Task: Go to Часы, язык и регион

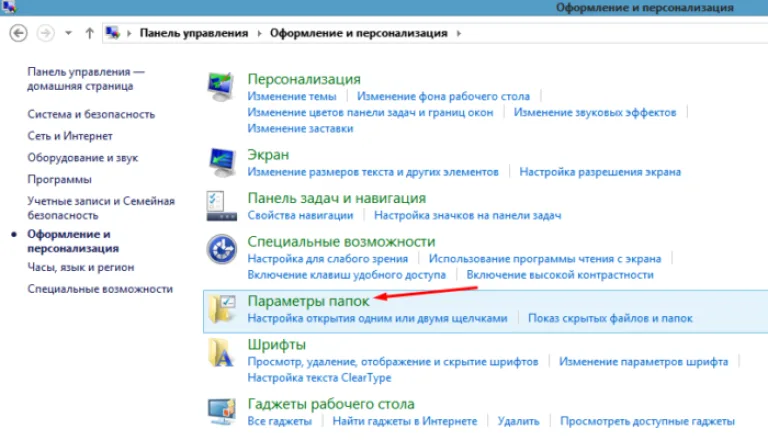Action: point(81,267)
